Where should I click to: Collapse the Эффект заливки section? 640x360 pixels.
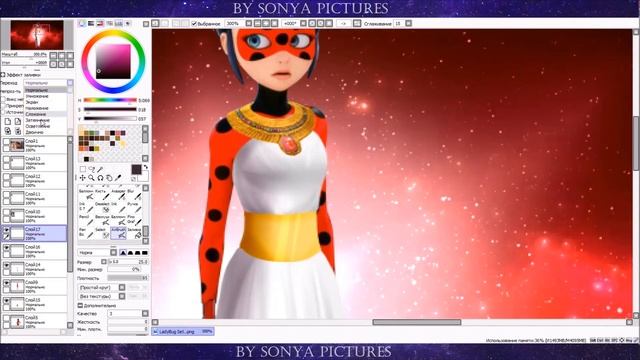click(x=3, y=75)
